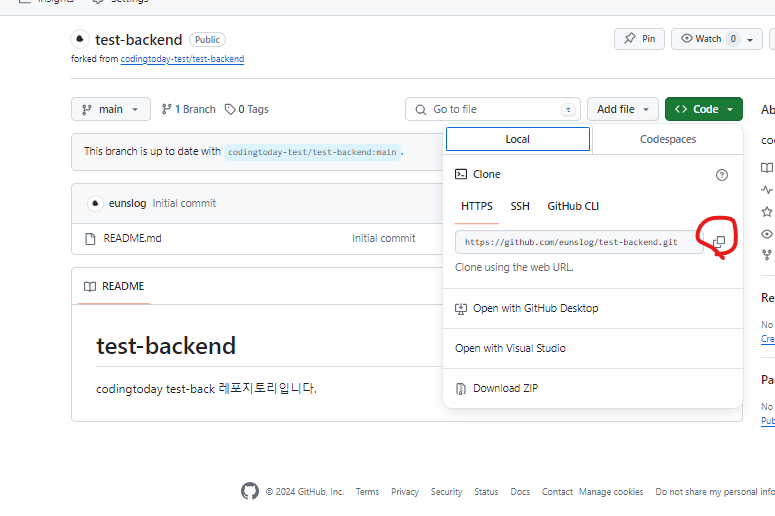The width and height of the screenshot is (775, 516).
Task: Open the Security footer link
Action: tap(446, 492)
